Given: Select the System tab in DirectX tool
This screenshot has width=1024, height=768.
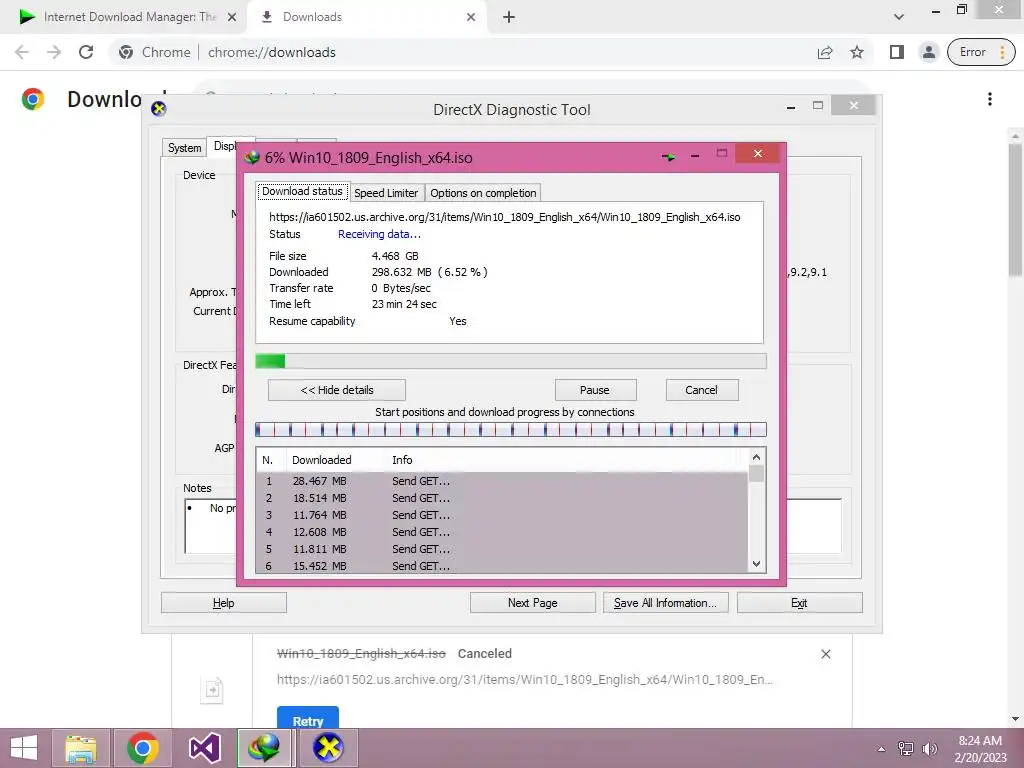Looking at the screenshot, I should point(184,148).
